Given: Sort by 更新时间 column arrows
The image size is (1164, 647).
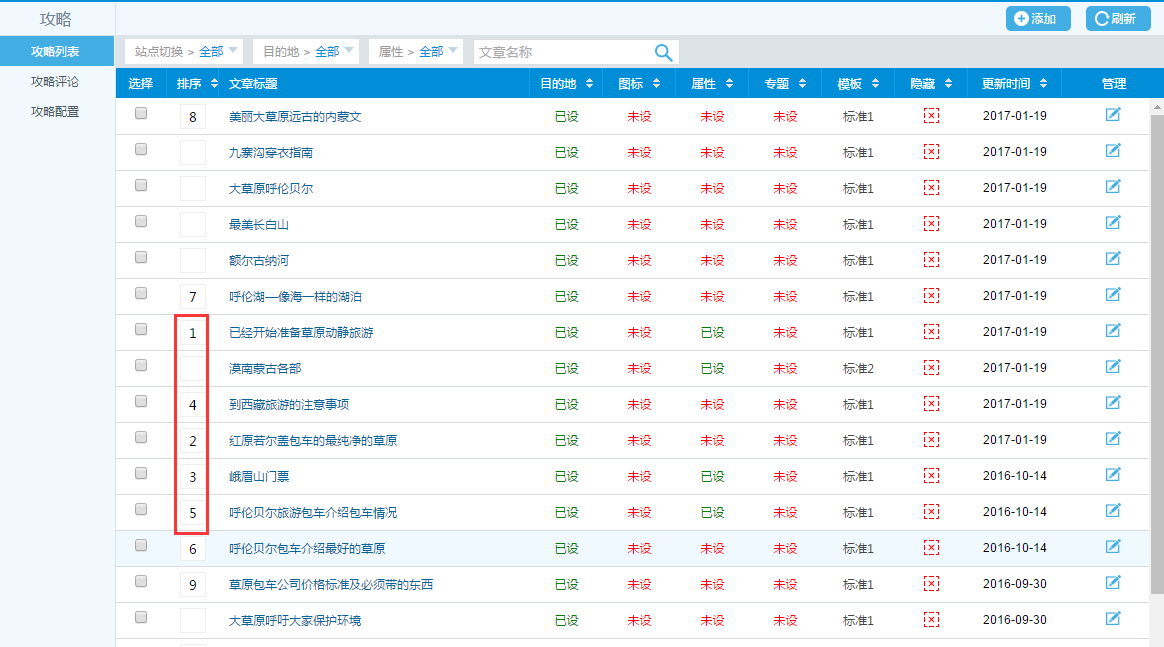Looking at the screenshot, I should tap(1044, 84).
